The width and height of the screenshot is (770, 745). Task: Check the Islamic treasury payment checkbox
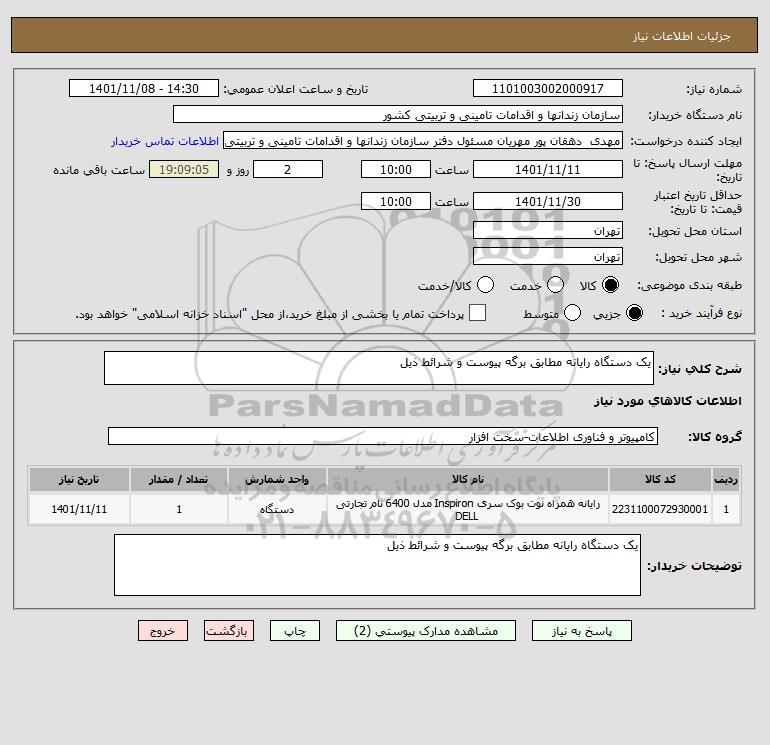pos(477,313)
